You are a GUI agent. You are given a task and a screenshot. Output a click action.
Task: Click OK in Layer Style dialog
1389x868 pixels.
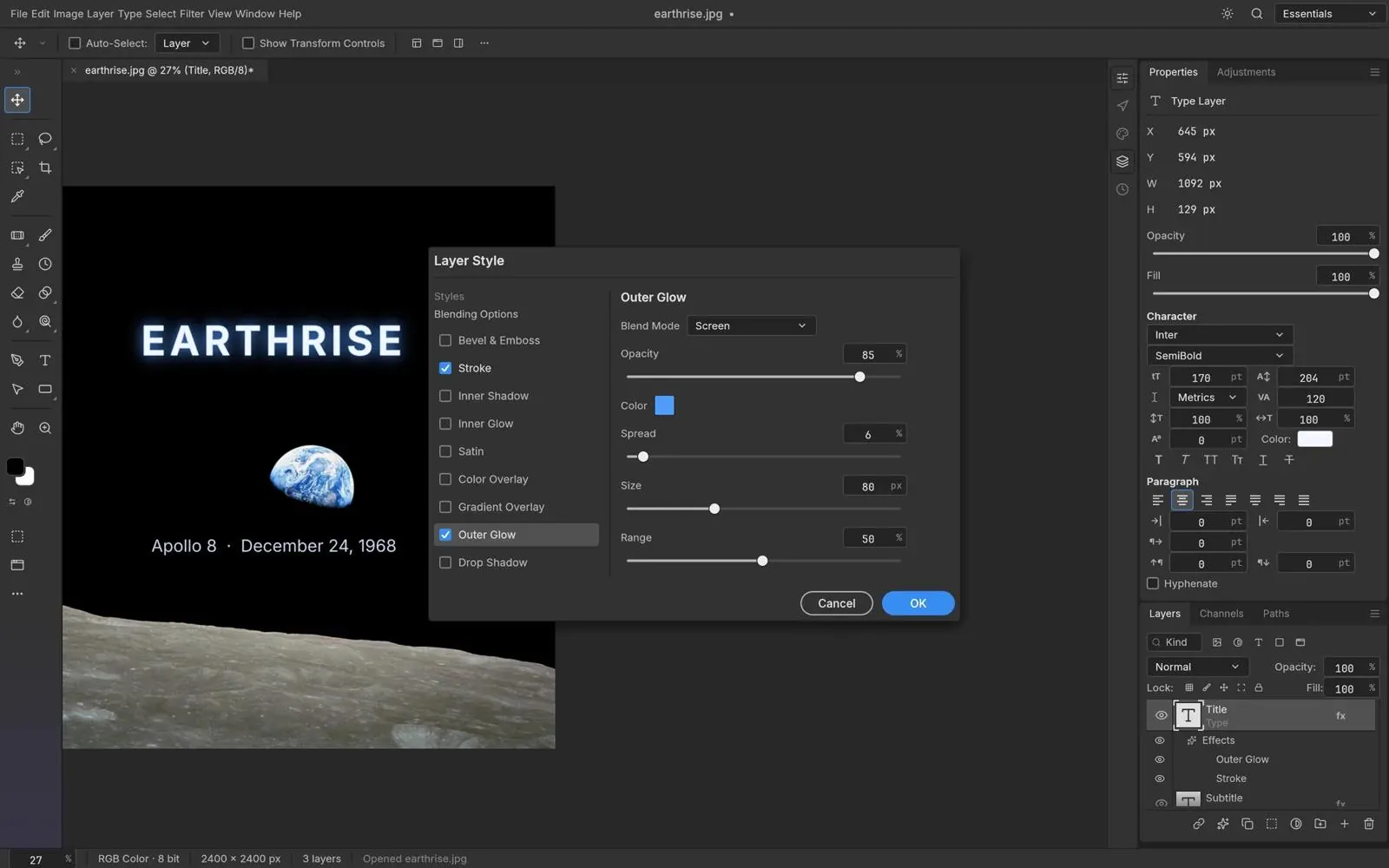[x=918, y=603]
